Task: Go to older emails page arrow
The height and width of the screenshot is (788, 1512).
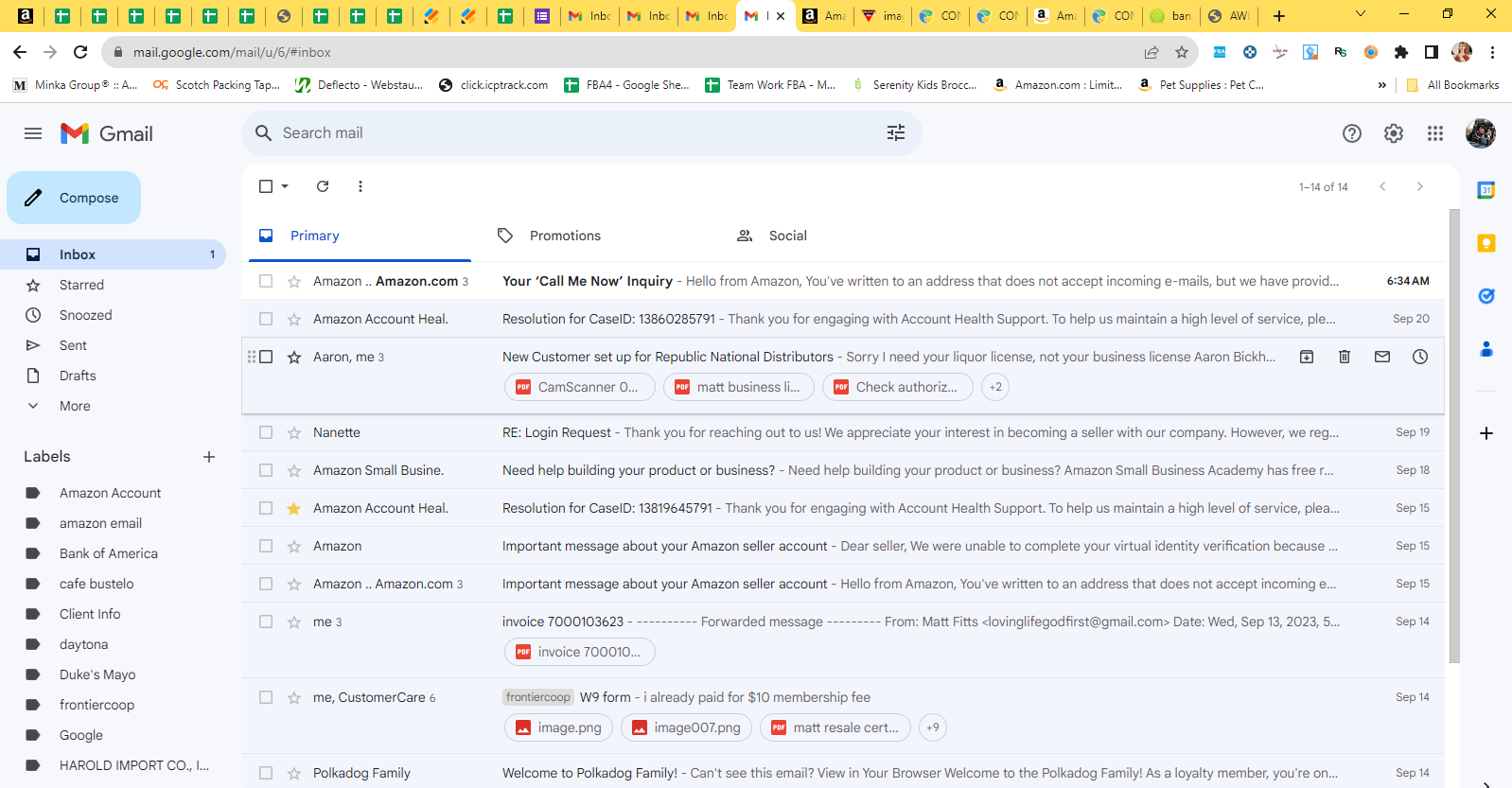Action: coord(1419,186)
